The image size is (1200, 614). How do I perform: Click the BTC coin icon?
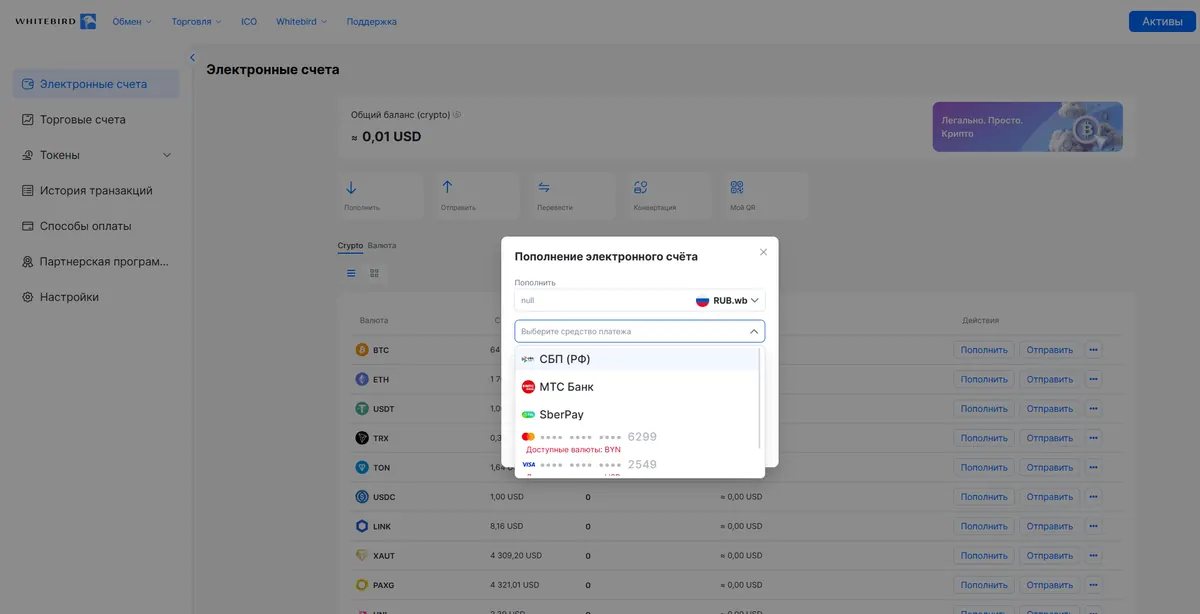362,350
